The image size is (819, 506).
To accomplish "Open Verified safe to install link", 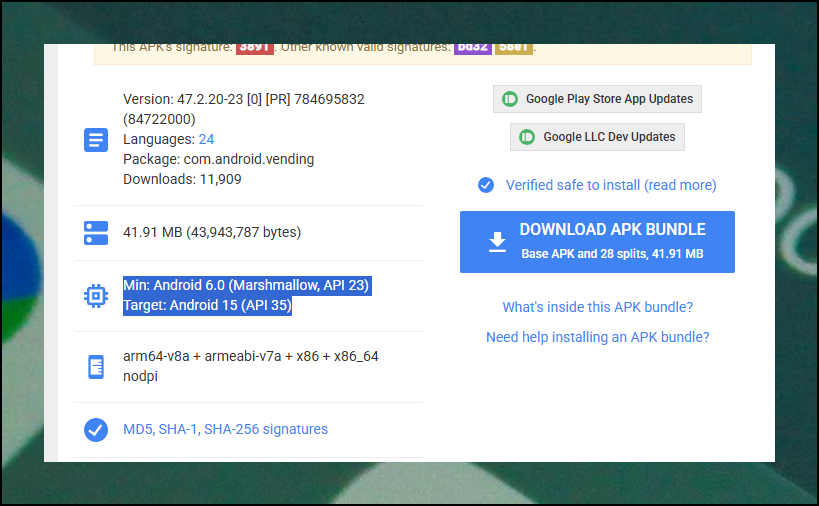I will (611, 185).
